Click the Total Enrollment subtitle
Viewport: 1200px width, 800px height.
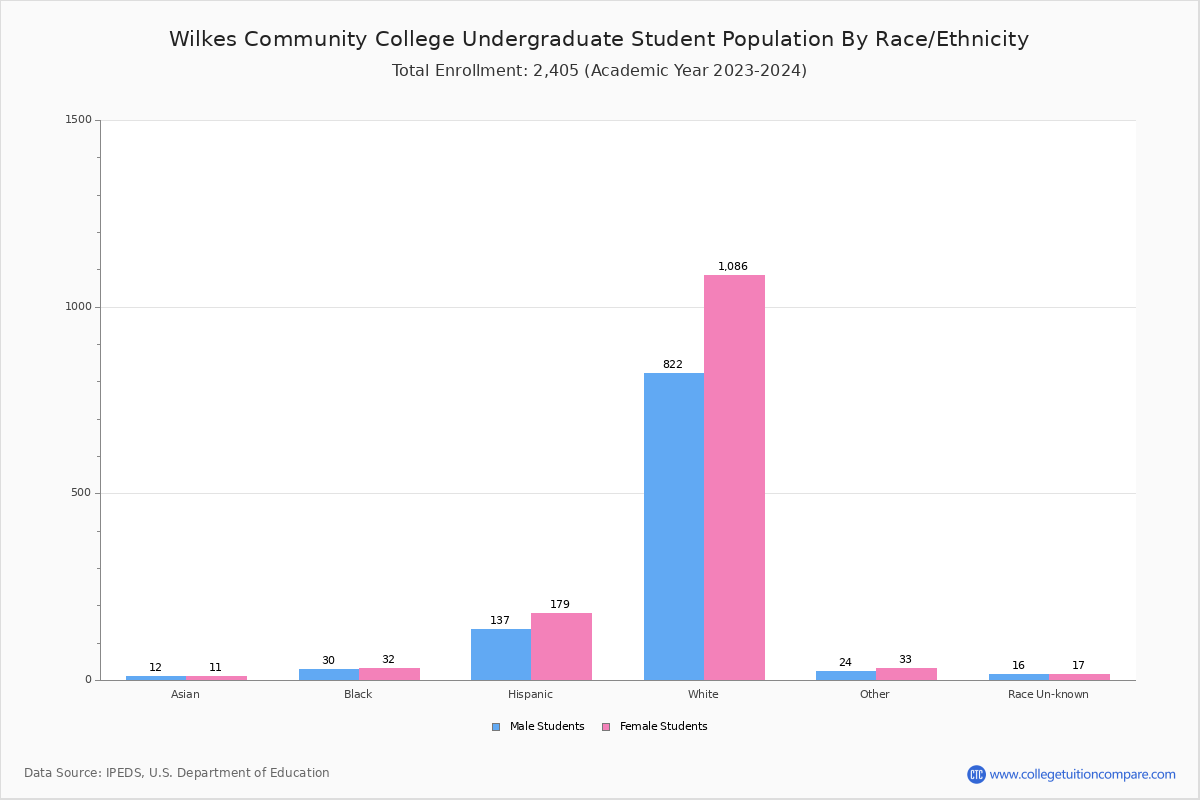coord(599,71)
